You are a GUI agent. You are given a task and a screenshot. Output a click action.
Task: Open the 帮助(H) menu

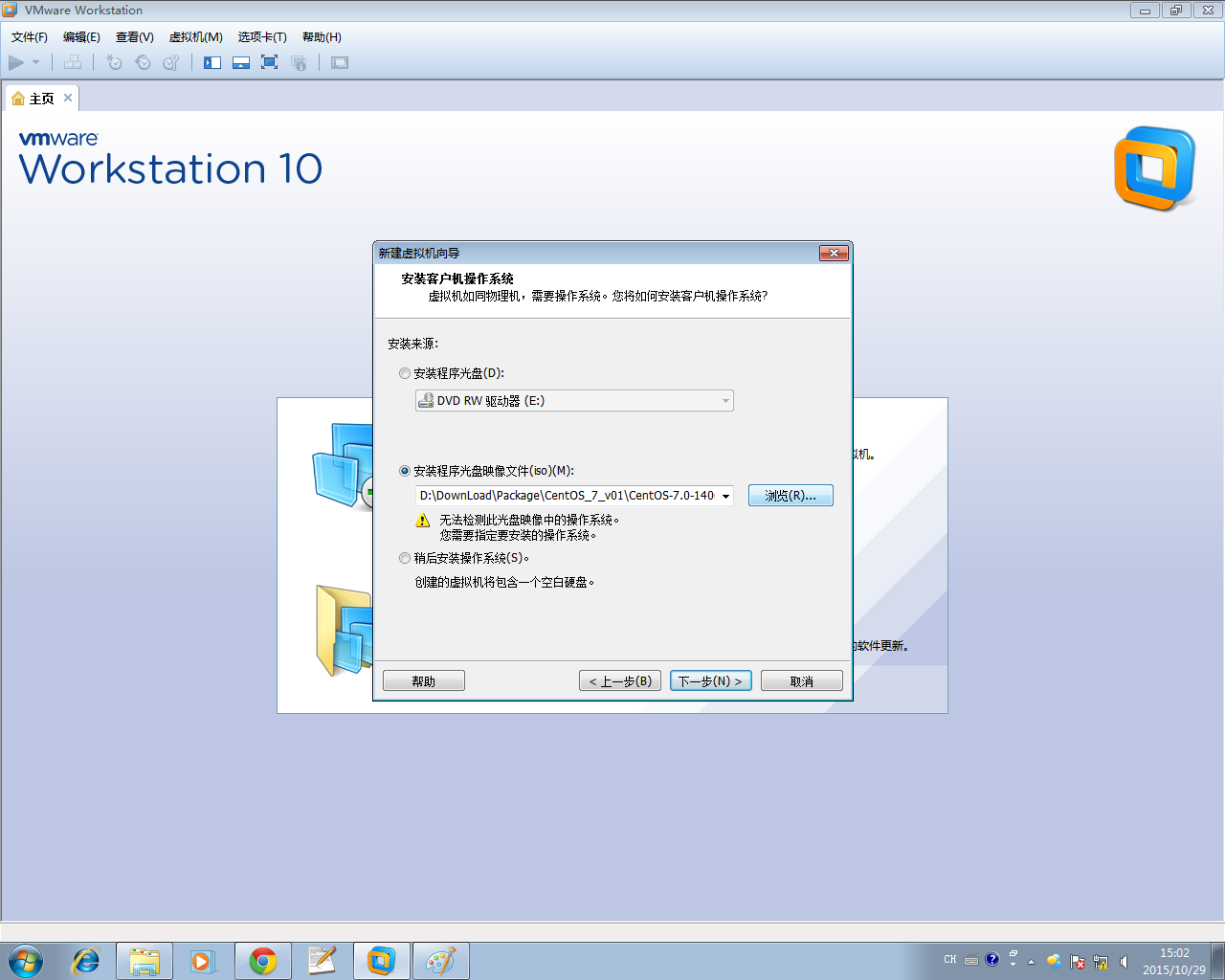[x=322, y=37]
